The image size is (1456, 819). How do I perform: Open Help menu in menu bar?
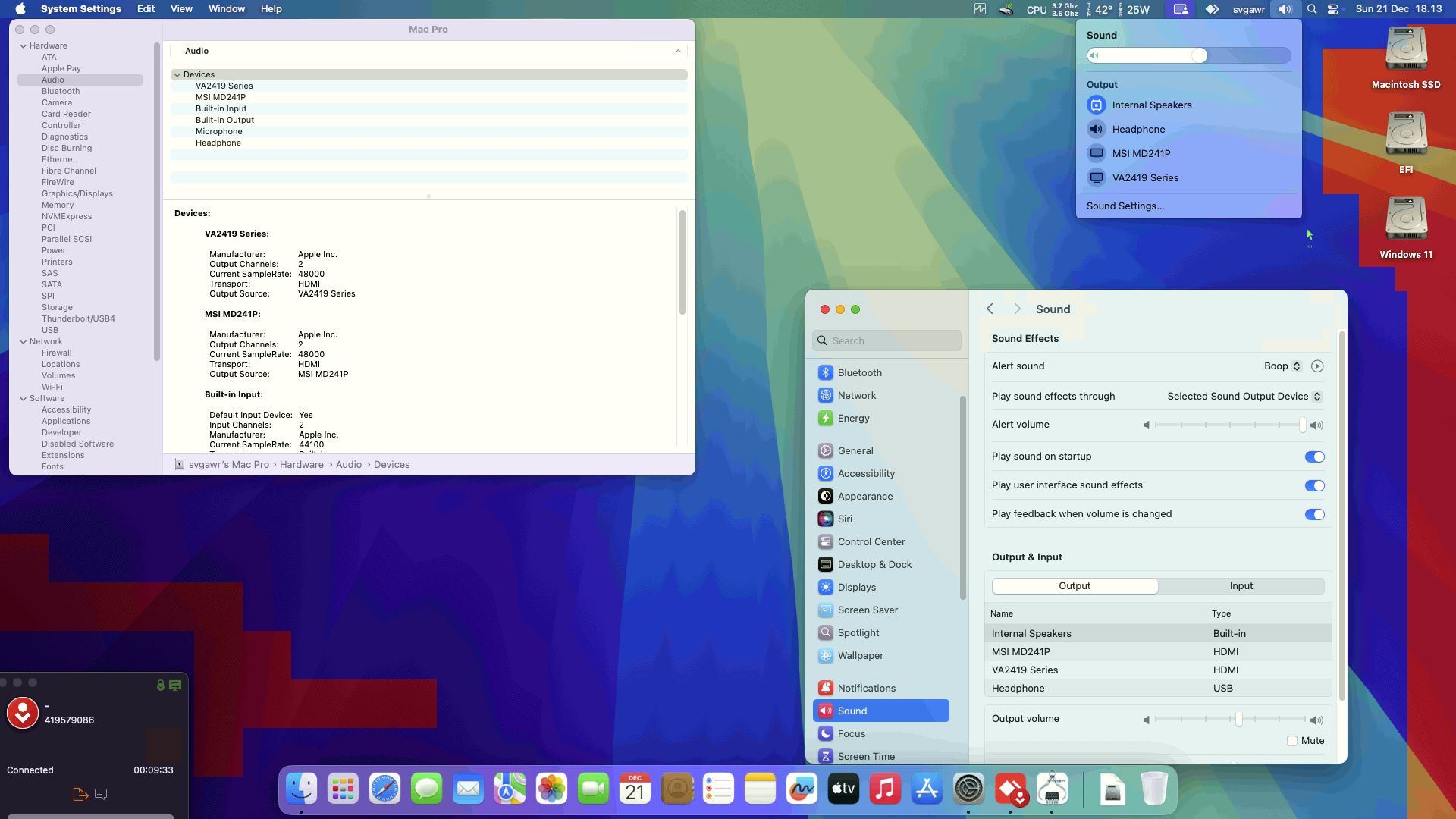(x=271, y=9)
